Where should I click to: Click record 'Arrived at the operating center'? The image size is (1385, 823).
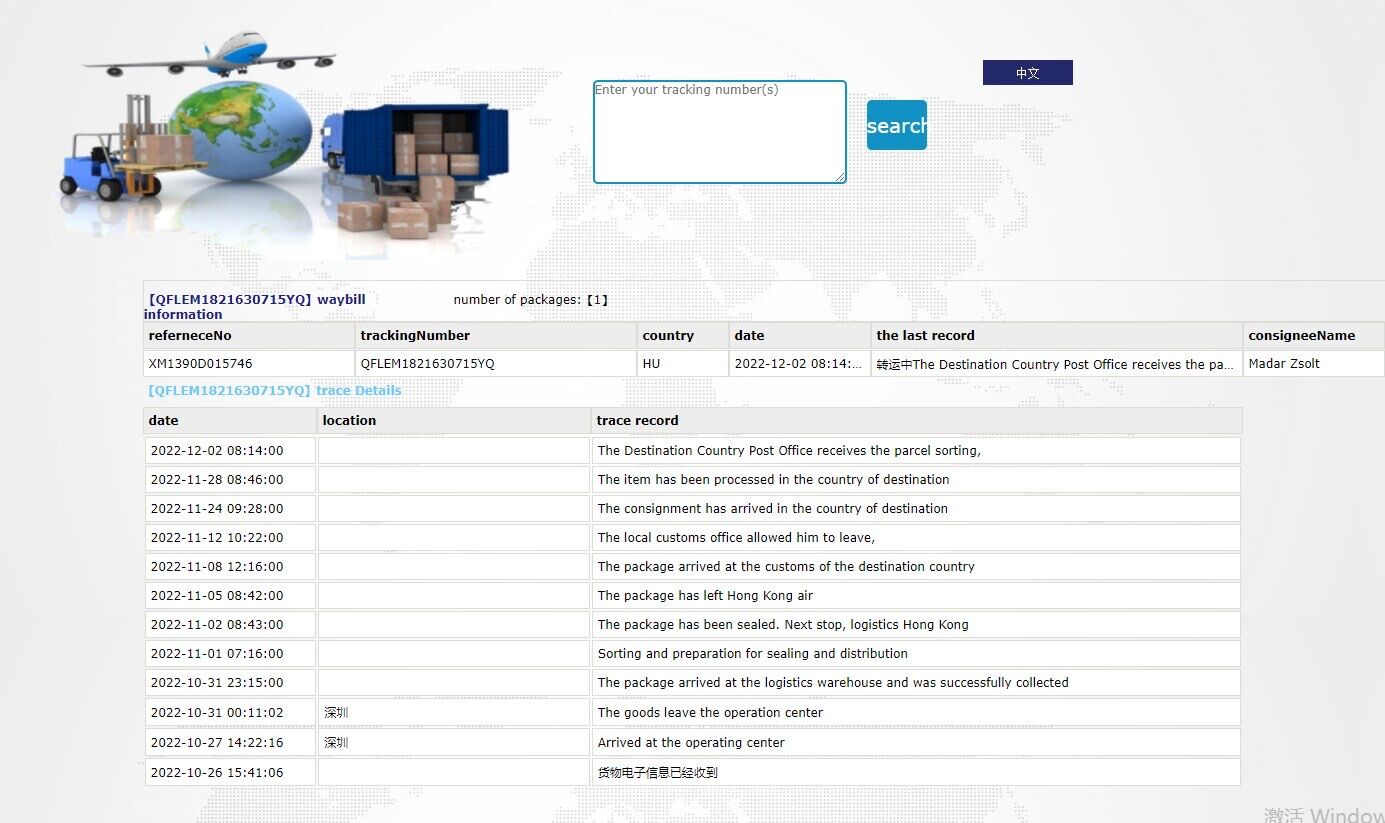click(x=916, y=743)
